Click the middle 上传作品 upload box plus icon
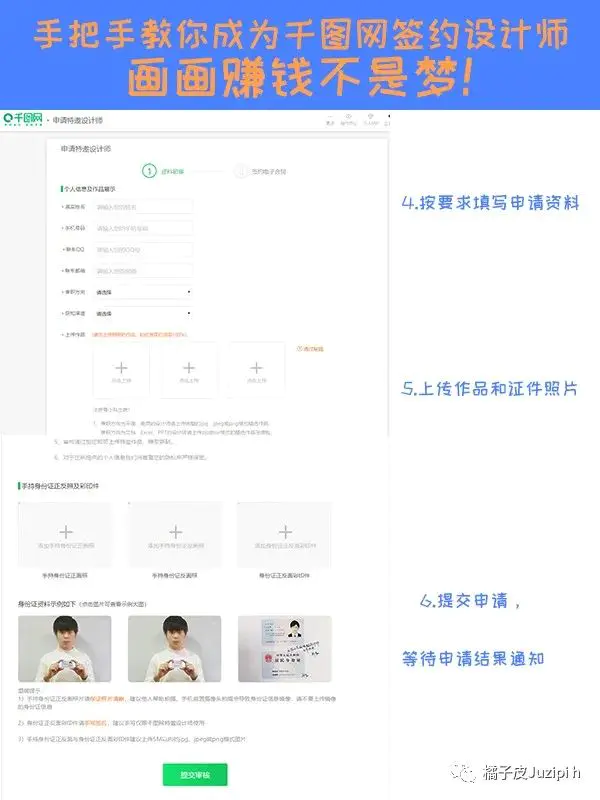This screenshot has height=800, width=600. [189, 370]
